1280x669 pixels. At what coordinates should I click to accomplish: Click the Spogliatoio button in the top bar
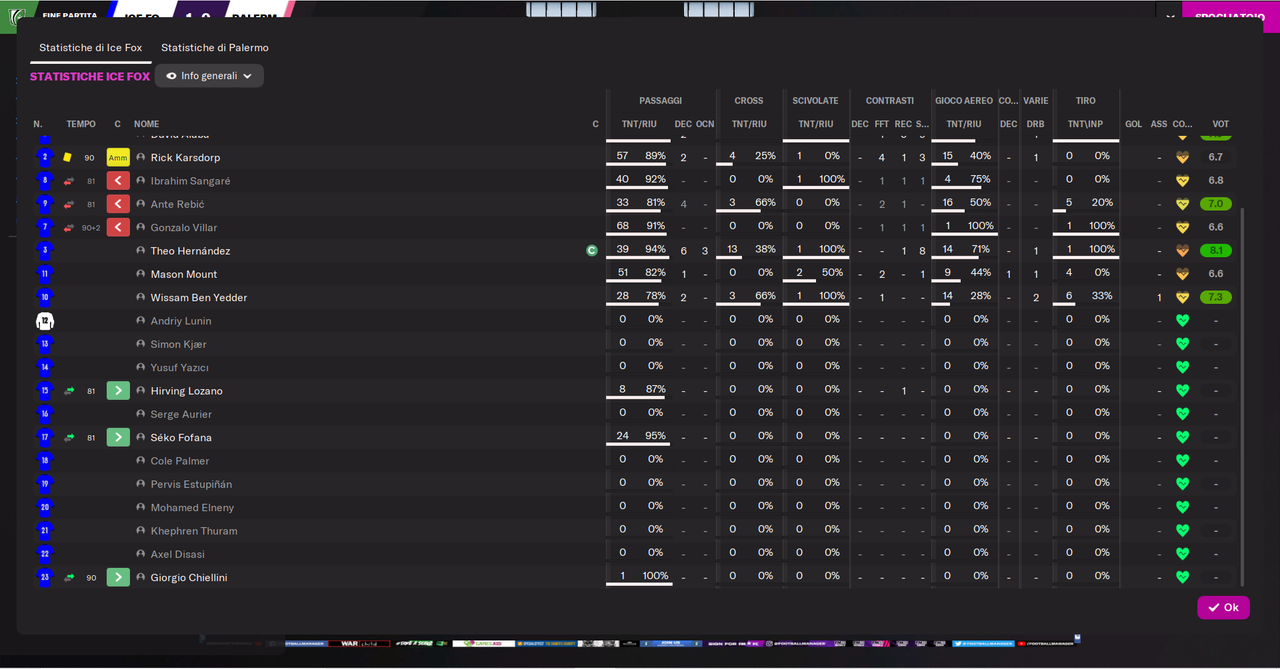(1230, 17)
